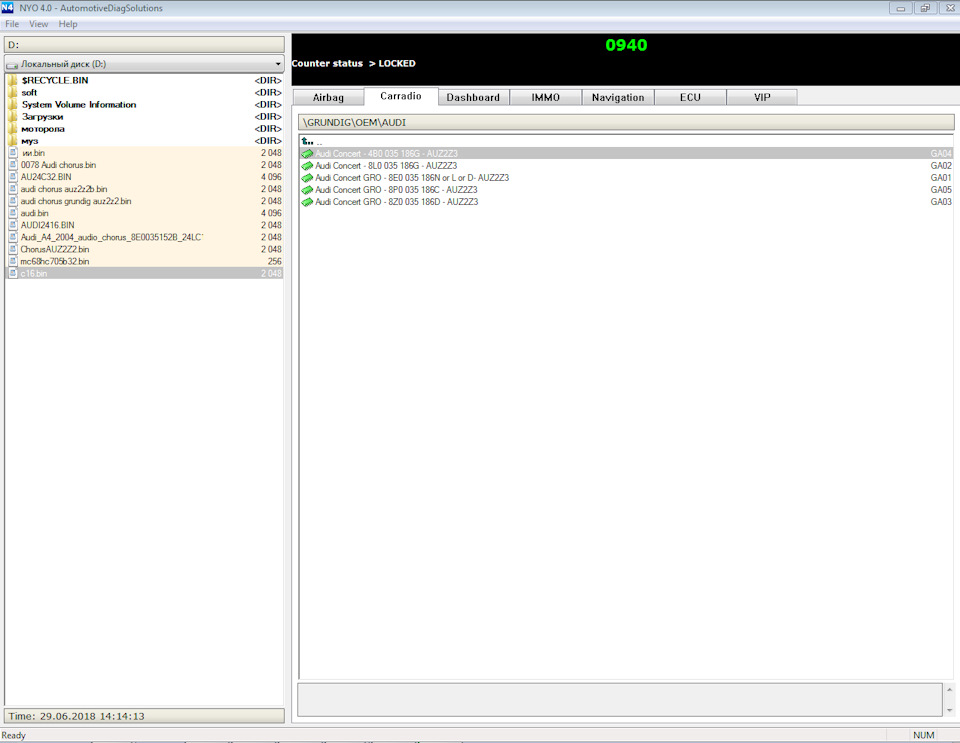Click the green chip icon for 8L0 035 186G

307,166
